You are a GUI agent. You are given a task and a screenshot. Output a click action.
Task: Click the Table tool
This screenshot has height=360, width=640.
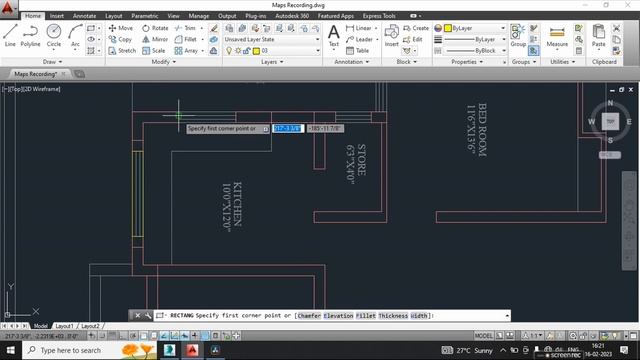[358, 51]
